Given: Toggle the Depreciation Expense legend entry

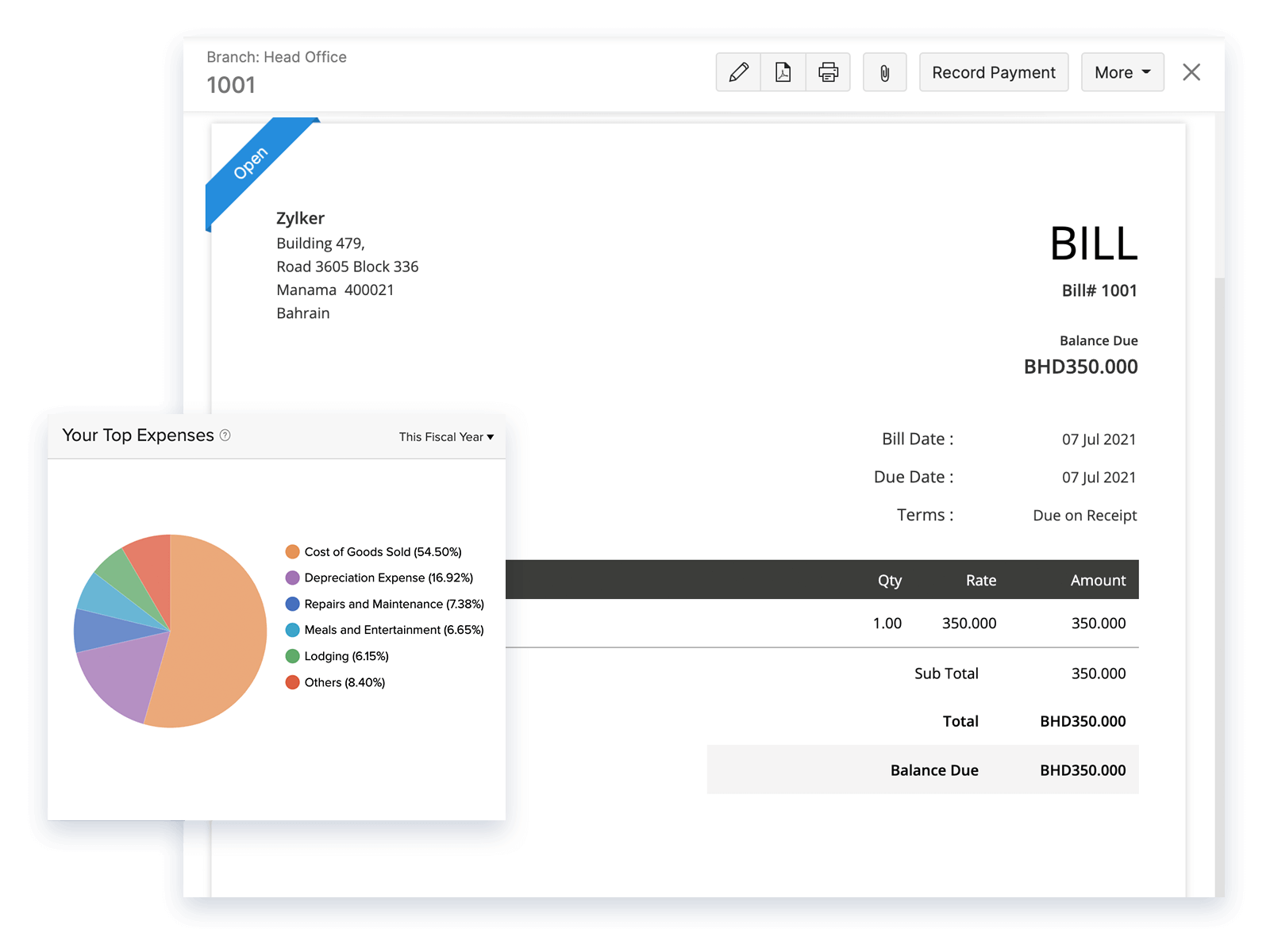Looking at the screenshot, I should [x=388, y=578].
